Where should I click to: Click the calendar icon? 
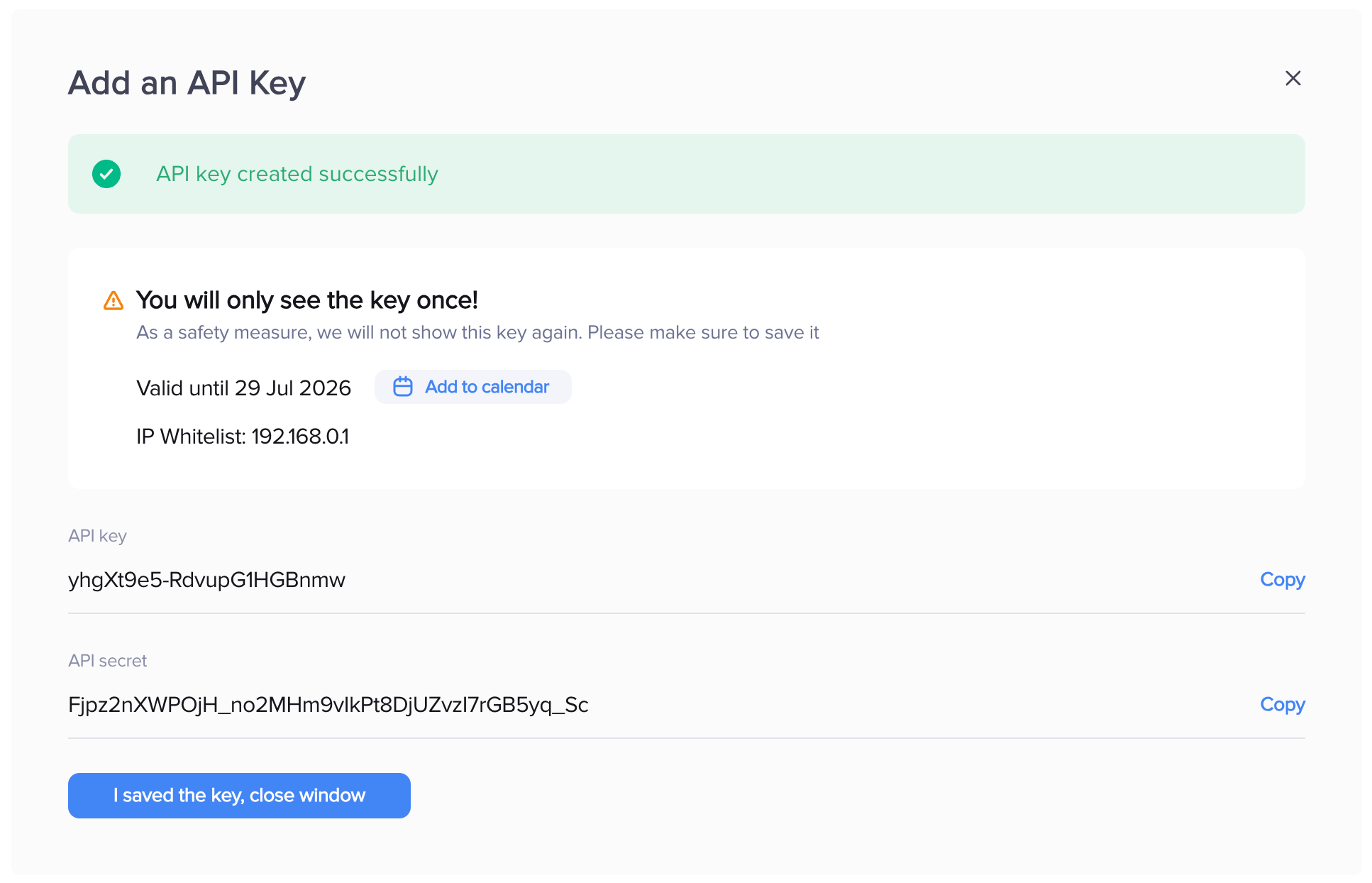[x=403, y=387]
